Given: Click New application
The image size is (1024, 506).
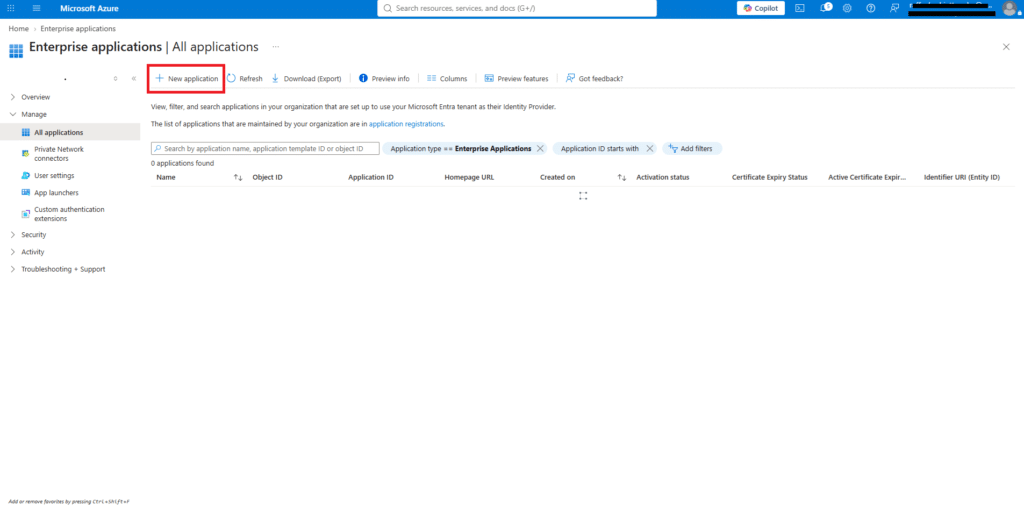Looking at the screenshot, I should 187,78.
